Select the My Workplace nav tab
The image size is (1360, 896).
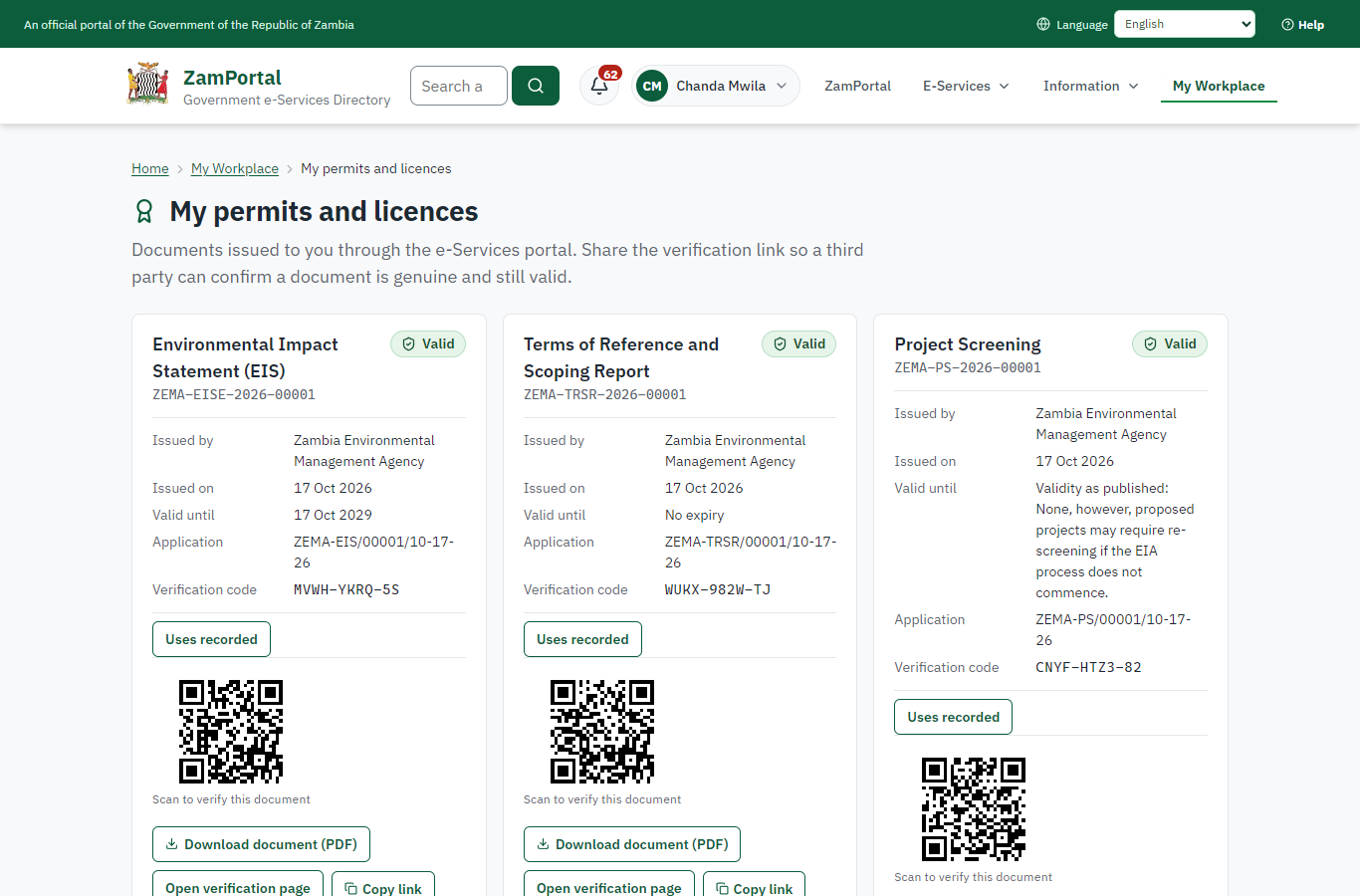pyautogui.click(x=1219, y=86)
